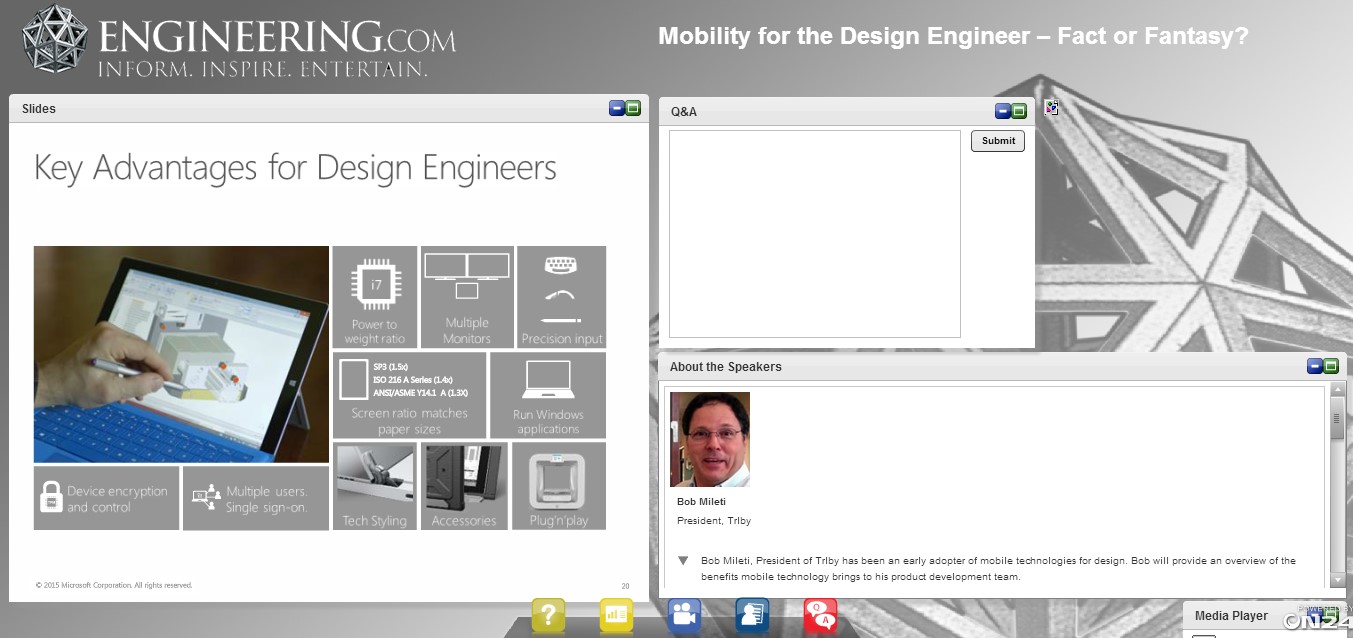Viewport: 1353px width, 638px height.
Task: Click the "Bob Mileti" speaker name
Action: point(701,502)
